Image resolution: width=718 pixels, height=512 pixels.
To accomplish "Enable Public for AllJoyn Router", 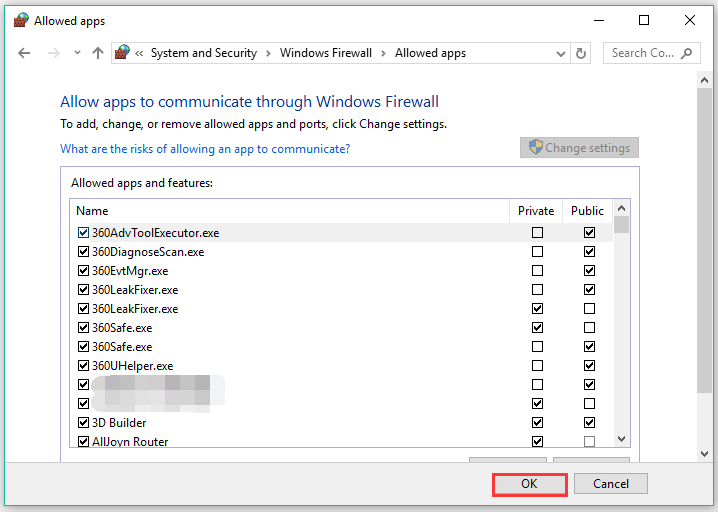I will pos(589,441).
